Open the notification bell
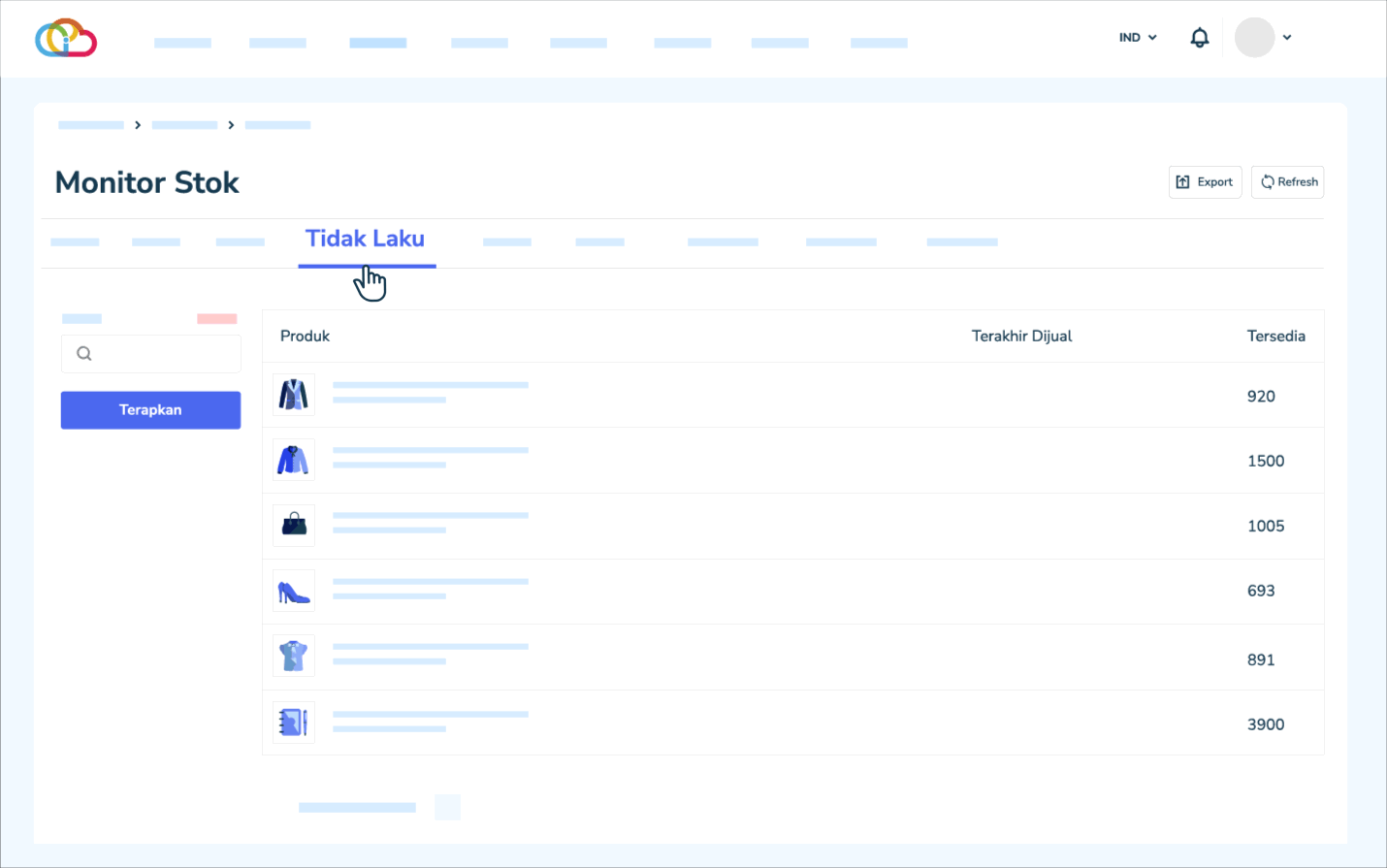Viewport: 1387px width, 868px height. tap(1200, 38)
